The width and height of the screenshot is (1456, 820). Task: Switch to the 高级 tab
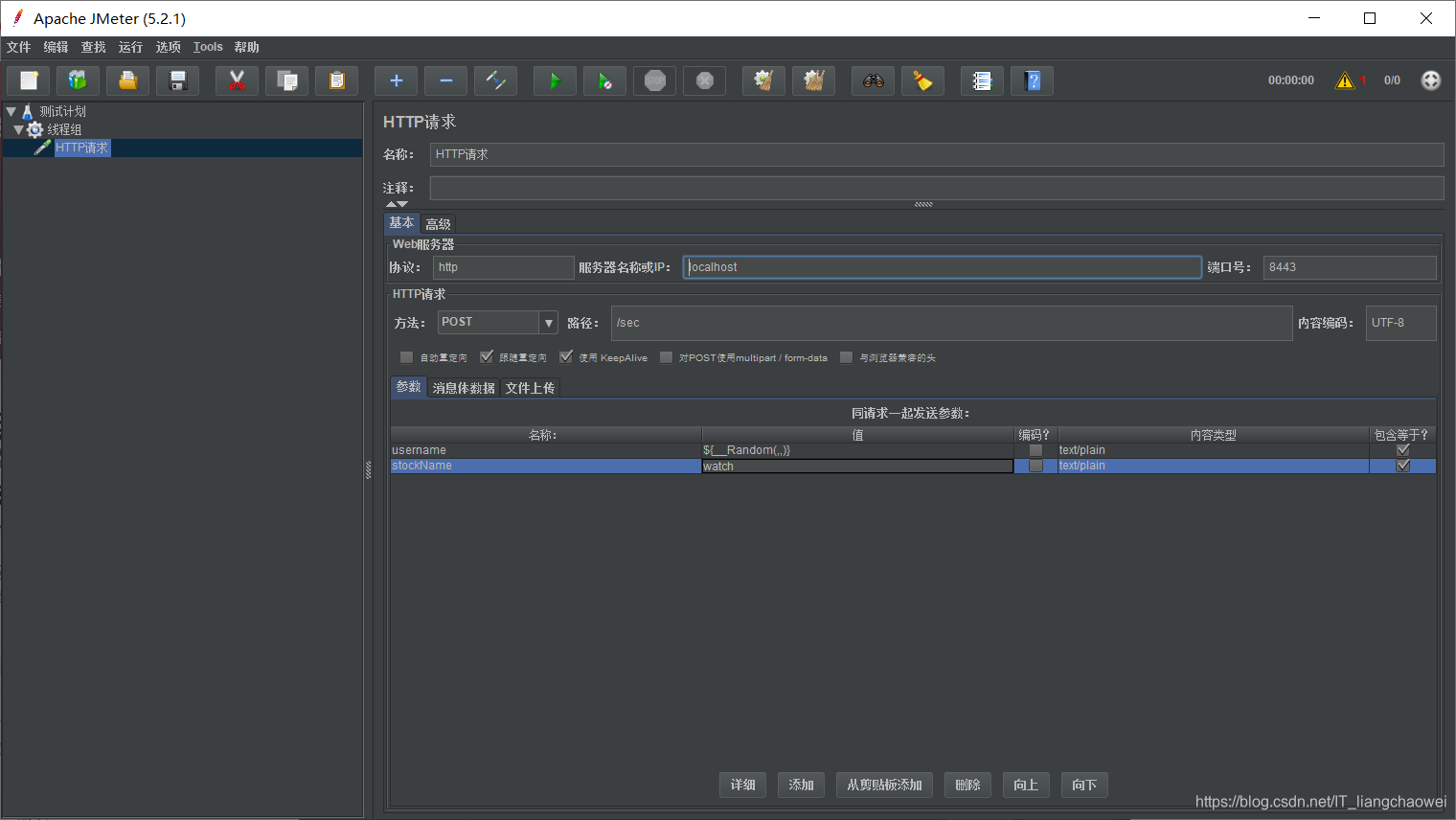[438, 224]
